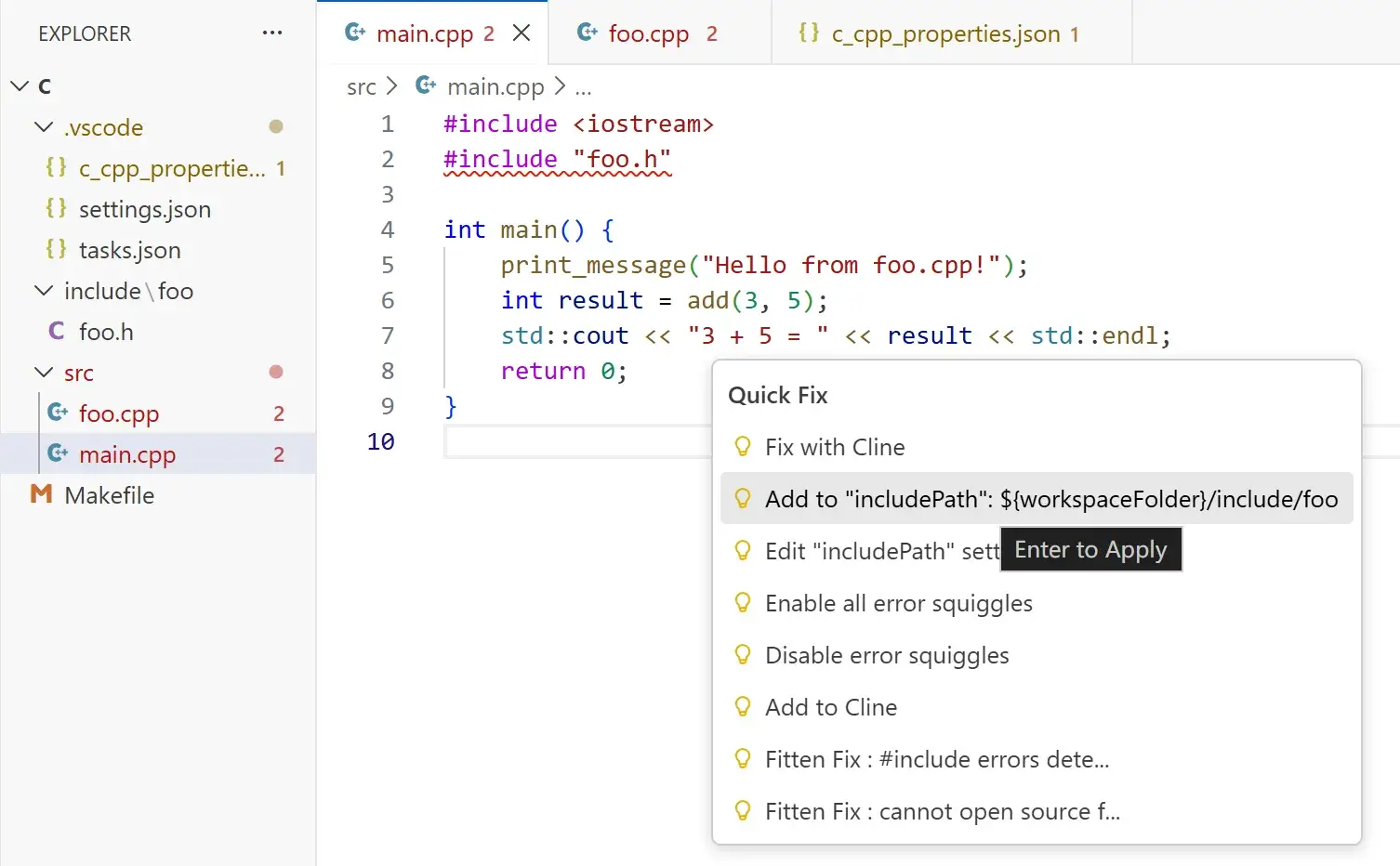The image size is (1400, 866).
Task: Click the braces icon beside settings.json
Action: (56, 209)
